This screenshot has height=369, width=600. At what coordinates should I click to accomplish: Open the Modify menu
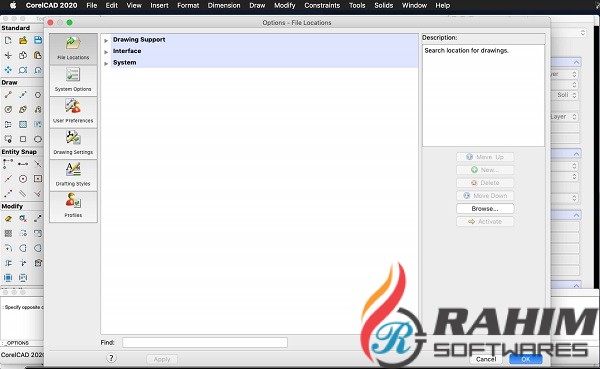click(x=284, y=5)
